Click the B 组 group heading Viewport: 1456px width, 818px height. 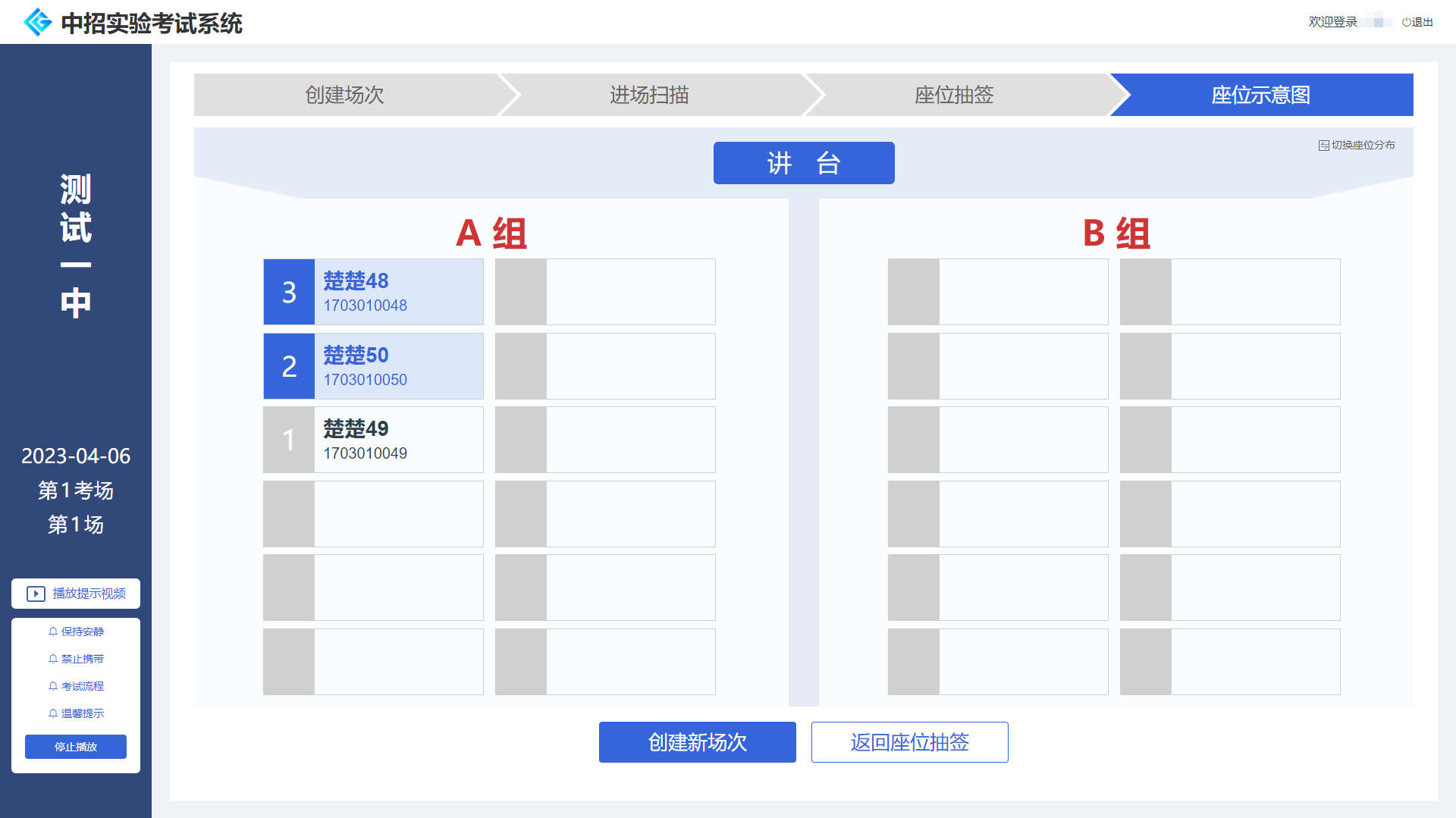click(x=1116, y=233)
